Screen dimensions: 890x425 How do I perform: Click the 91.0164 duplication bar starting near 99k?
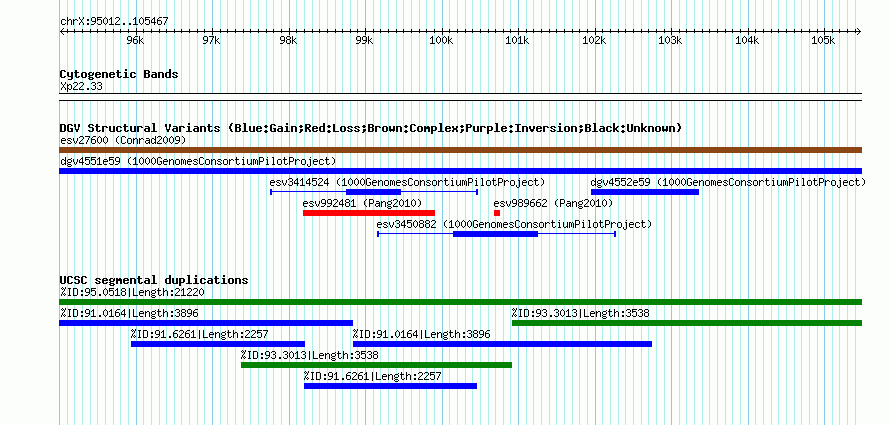502,344
